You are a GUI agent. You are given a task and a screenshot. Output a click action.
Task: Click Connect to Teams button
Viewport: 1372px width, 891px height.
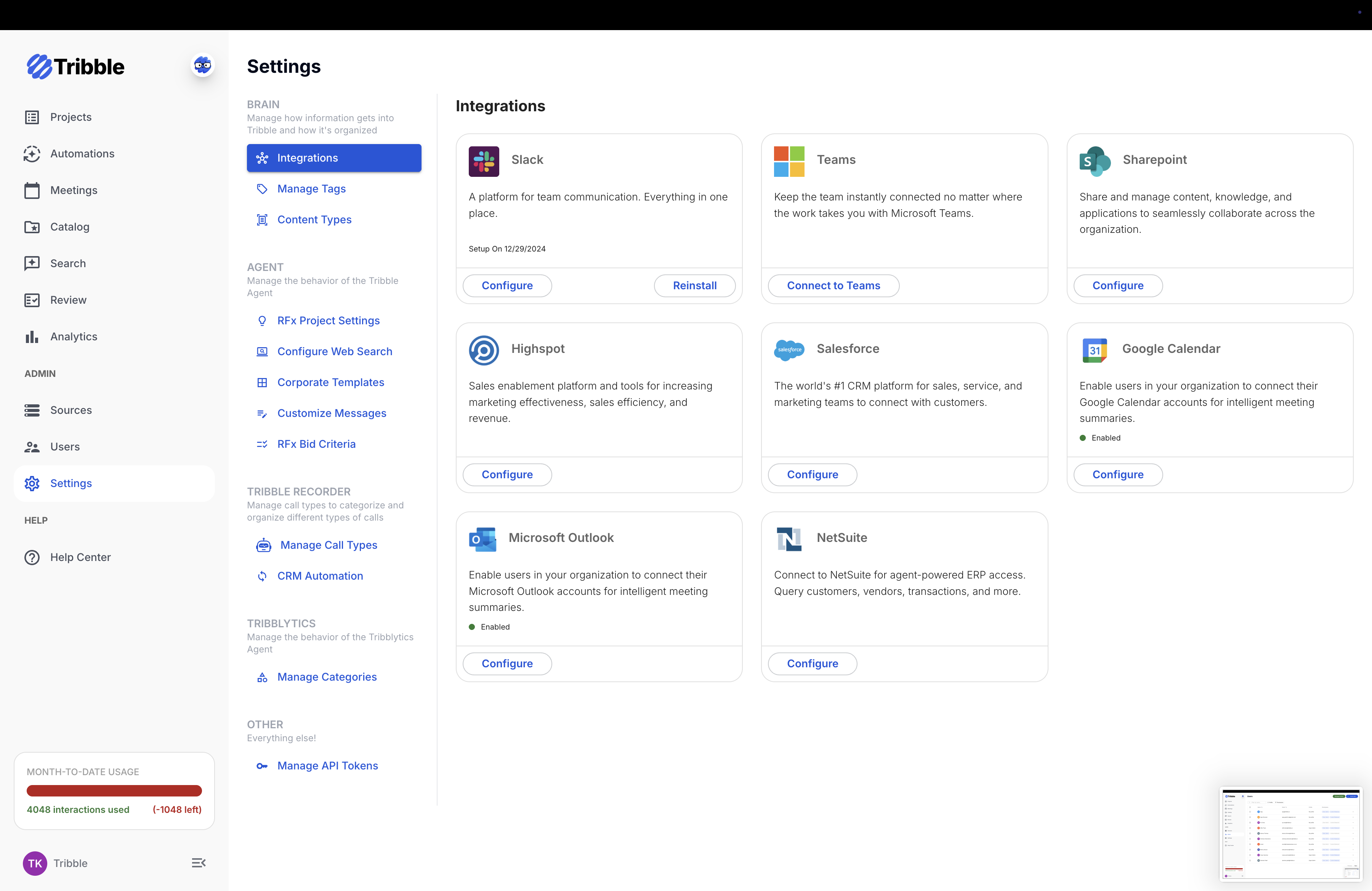pyautogui.click(x=833, y=286)
